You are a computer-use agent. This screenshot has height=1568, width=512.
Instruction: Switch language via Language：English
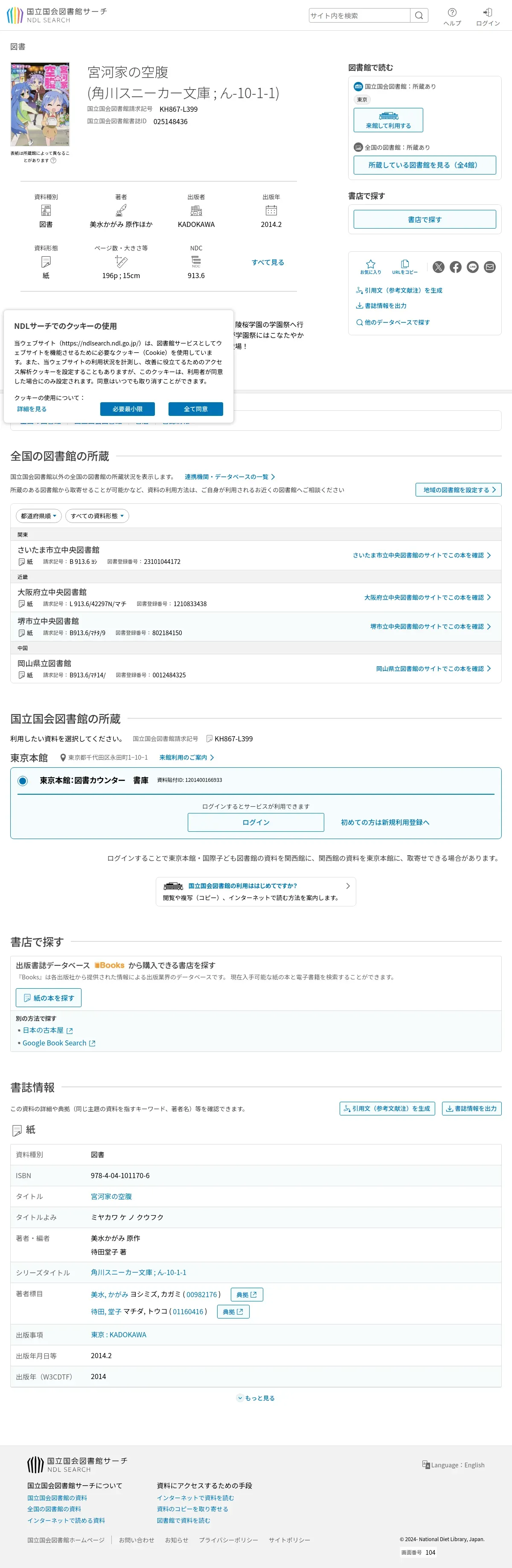(454, 1465)
